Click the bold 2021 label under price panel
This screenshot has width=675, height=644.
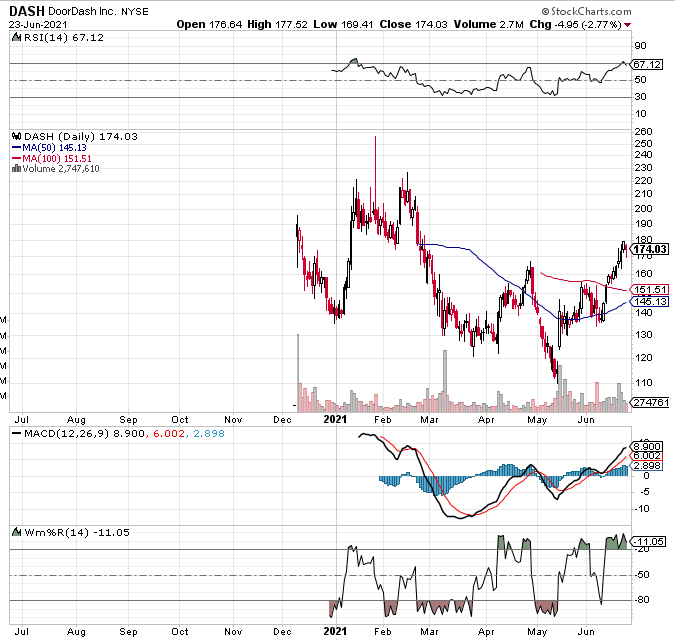335,419
